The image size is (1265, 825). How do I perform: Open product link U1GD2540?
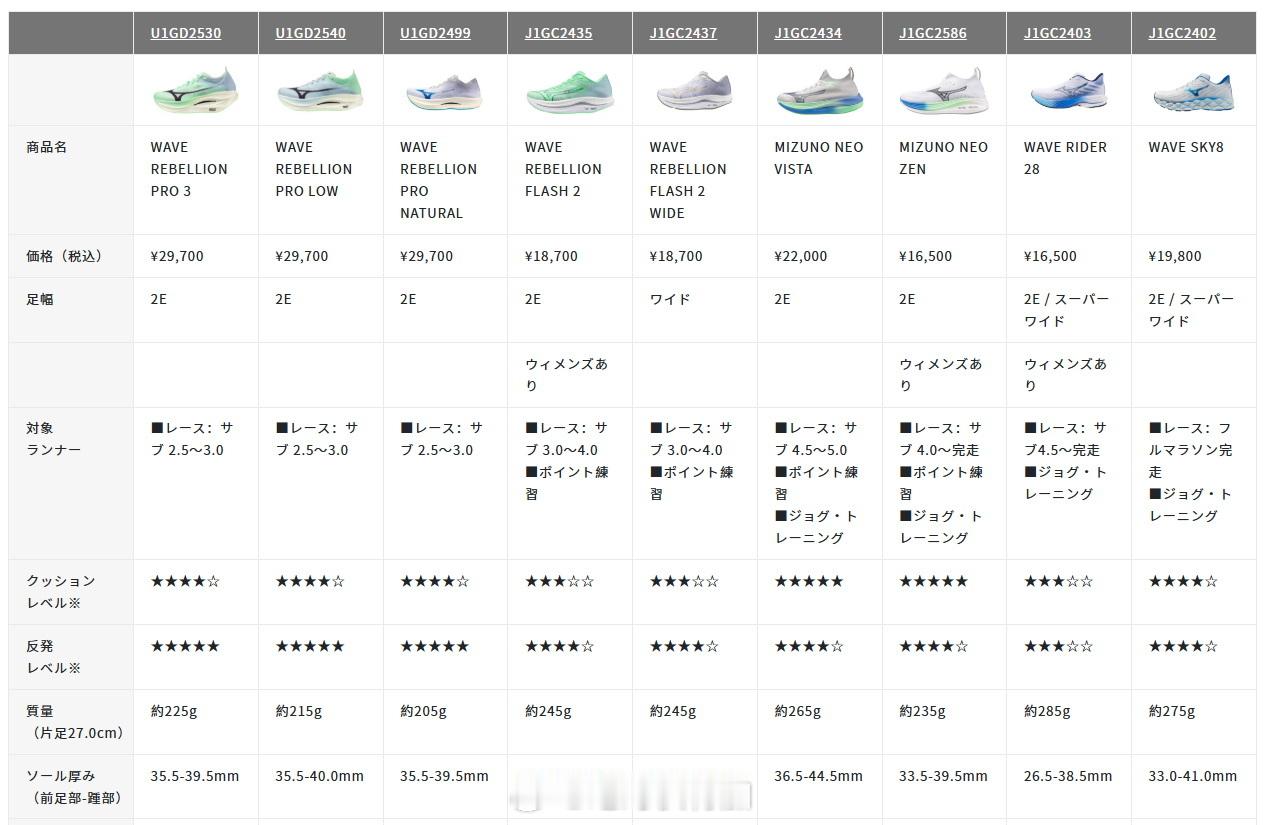[311, 33]
